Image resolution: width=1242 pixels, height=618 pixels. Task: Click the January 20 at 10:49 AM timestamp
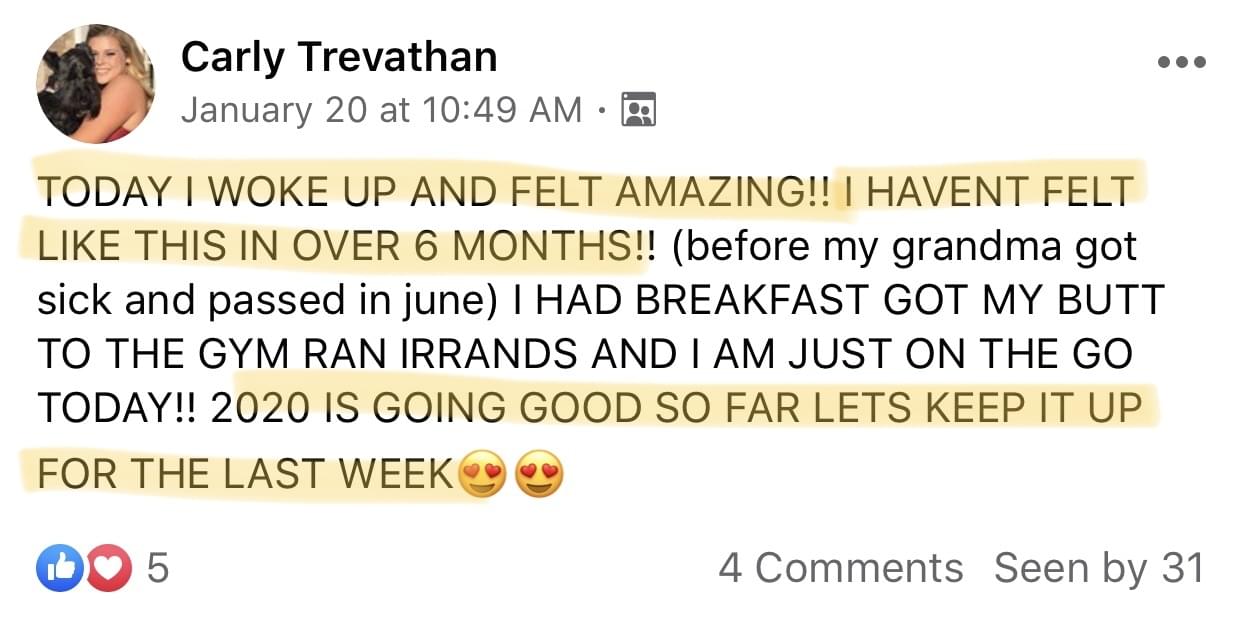click(381, 109)
